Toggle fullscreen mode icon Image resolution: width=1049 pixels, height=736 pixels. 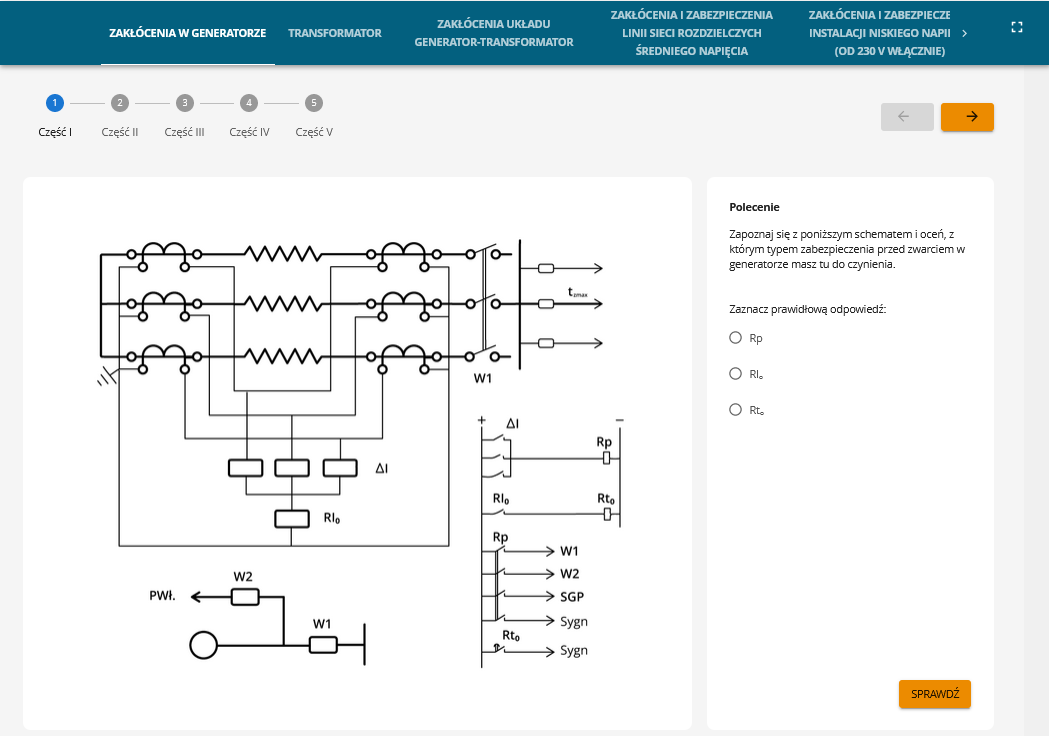(1017, 28)
